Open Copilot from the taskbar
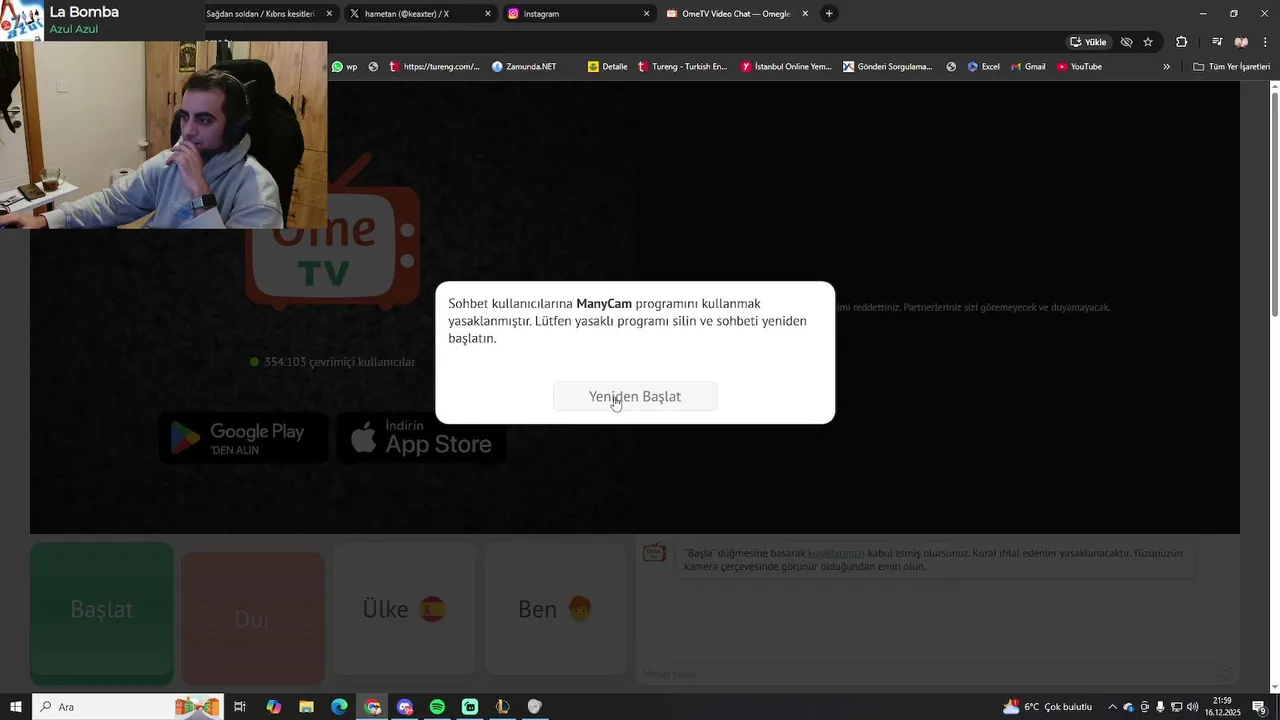Viewport: 1280px width, 720px height. (274, 707)
